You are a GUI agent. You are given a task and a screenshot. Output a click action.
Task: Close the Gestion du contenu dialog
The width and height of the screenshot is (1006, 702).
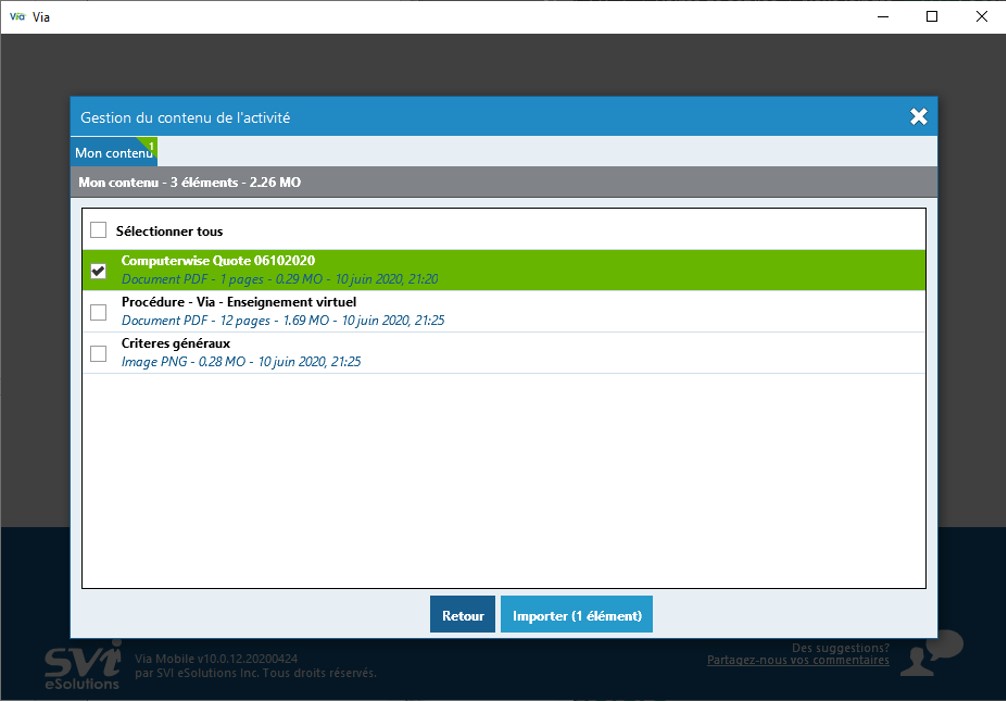click(918, 116)
